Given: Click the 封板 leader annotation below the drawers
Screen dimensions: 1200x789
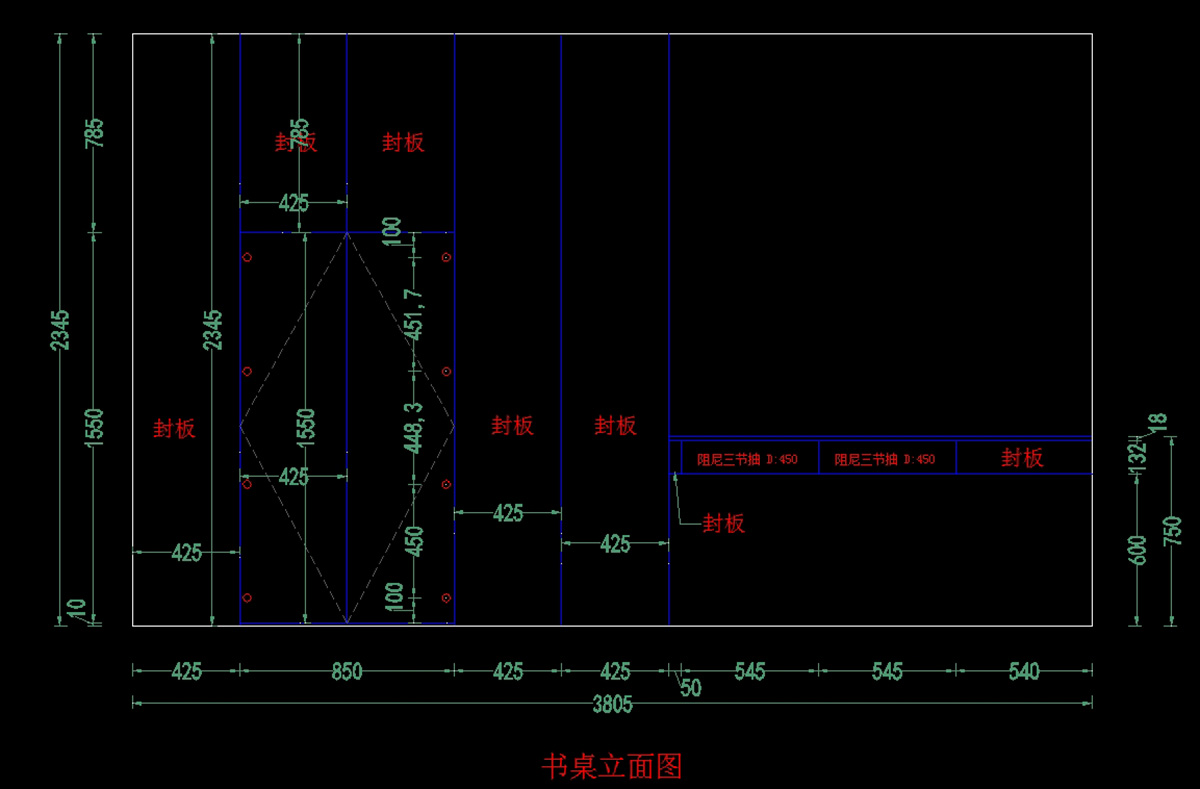Looking at the screenshot, I should 723,523.
